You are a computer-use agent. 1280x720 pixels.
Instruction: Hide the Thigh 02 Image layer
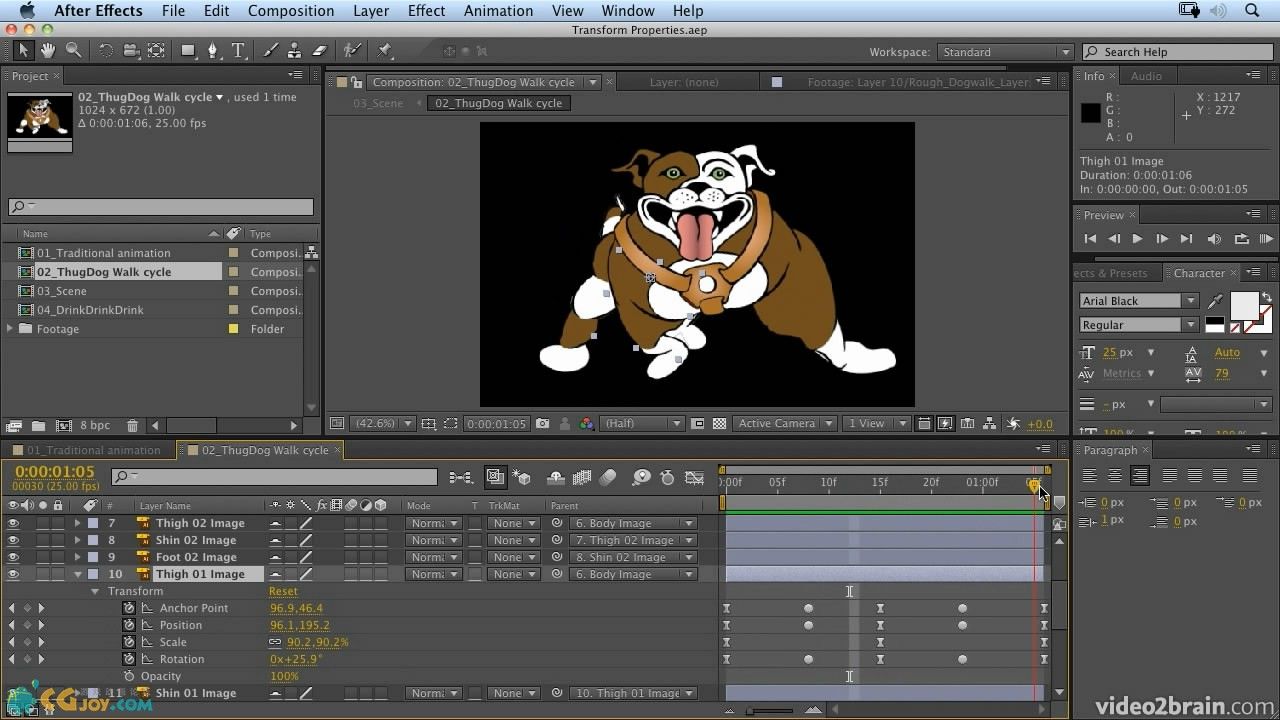(13, 523)
